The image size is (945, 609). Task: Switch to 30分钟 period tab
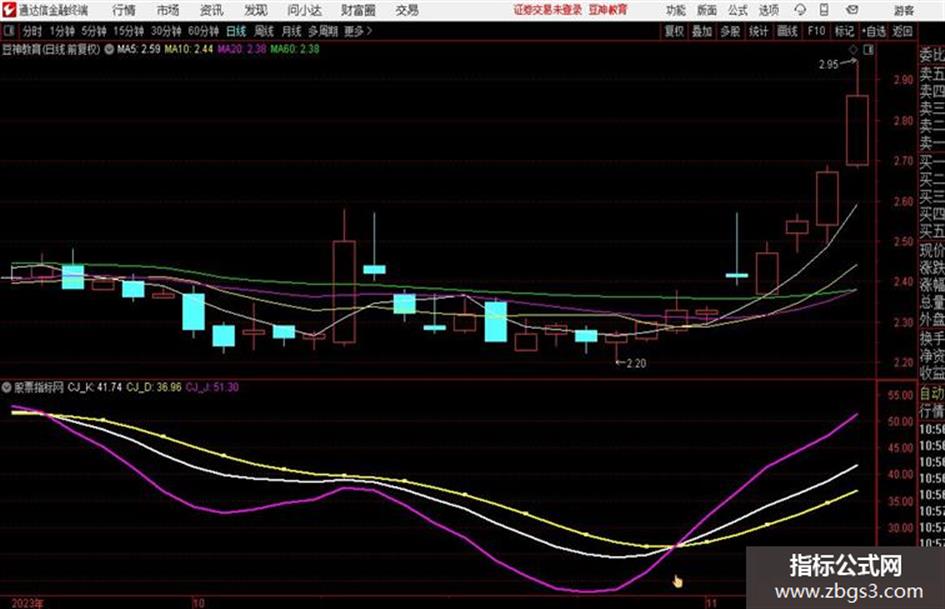tap(166, 31)
